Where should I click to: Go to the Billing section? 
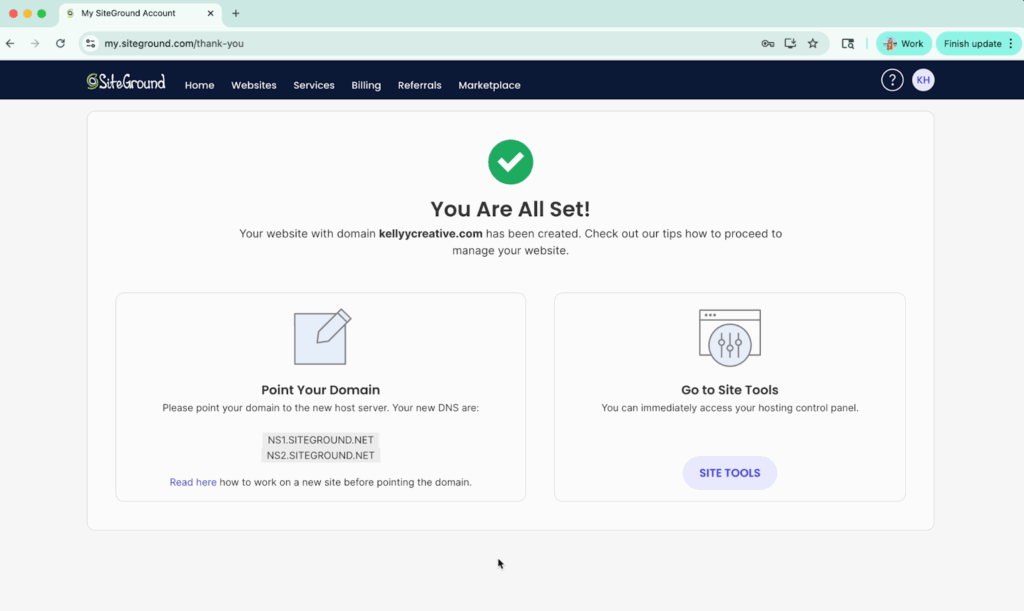pos(366,86)
